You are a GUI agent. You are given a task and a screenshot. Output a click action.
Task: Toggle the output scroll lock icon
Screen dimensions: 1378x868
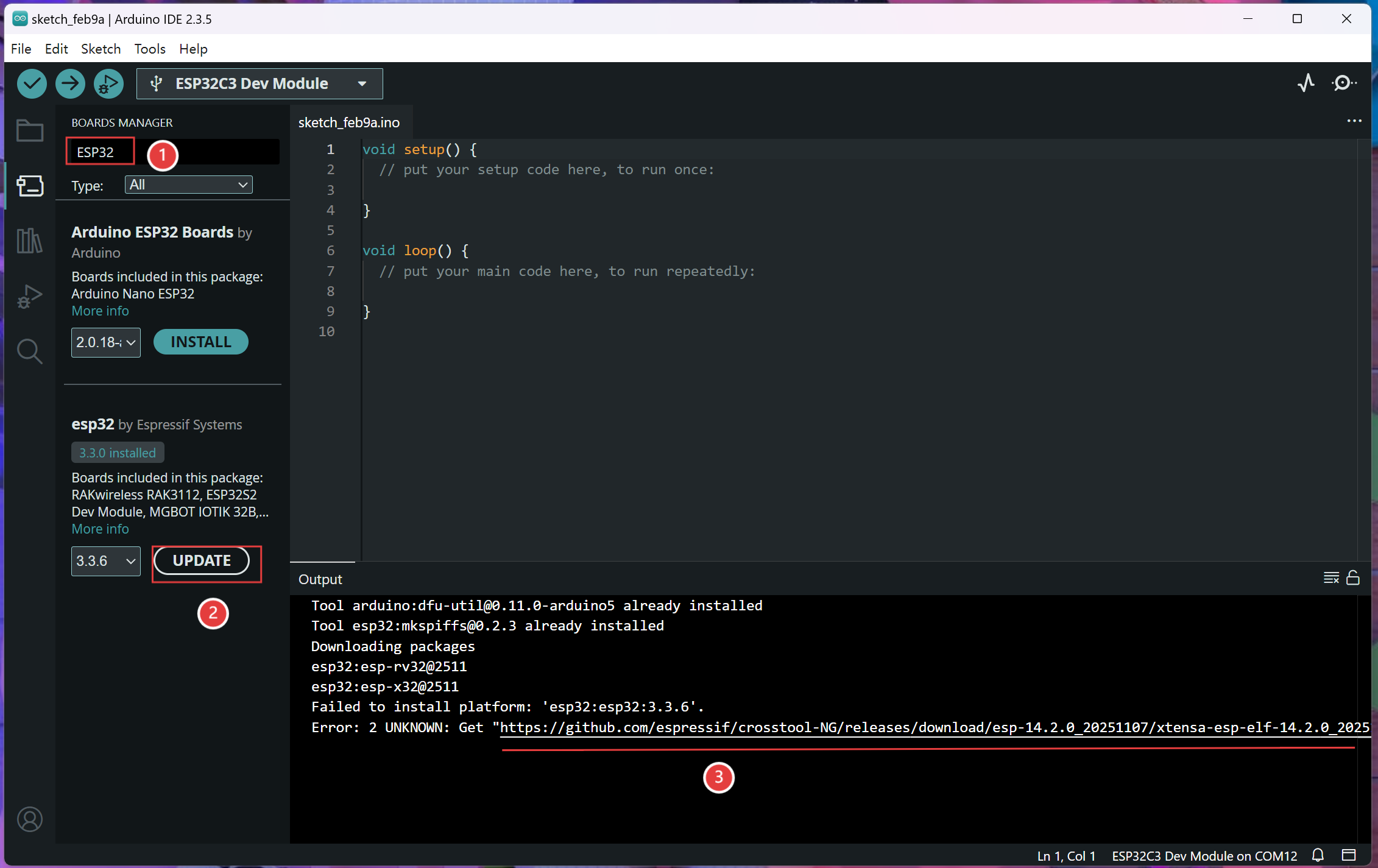coord(1353,577)
